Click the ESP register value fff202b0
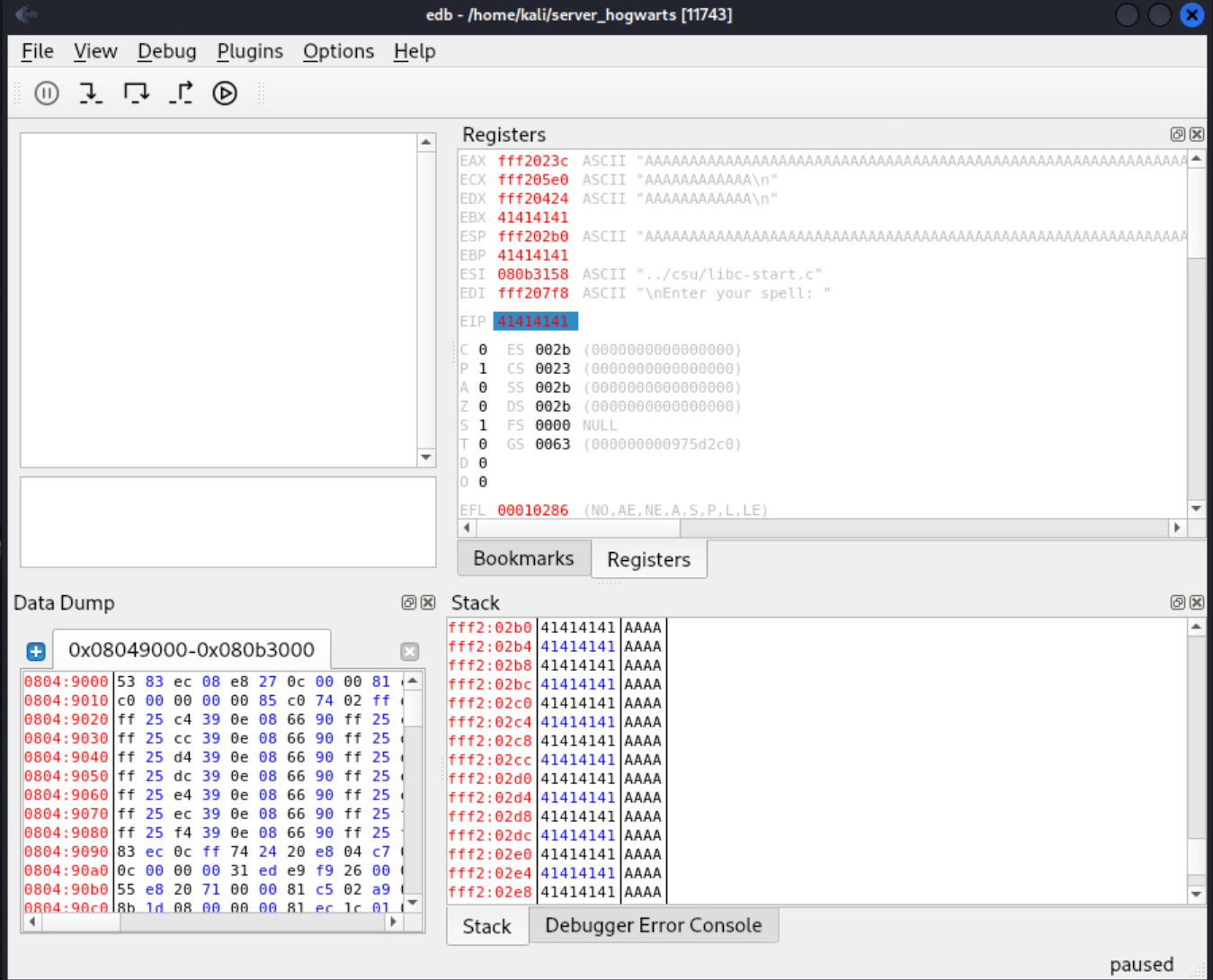 [533, 236]
